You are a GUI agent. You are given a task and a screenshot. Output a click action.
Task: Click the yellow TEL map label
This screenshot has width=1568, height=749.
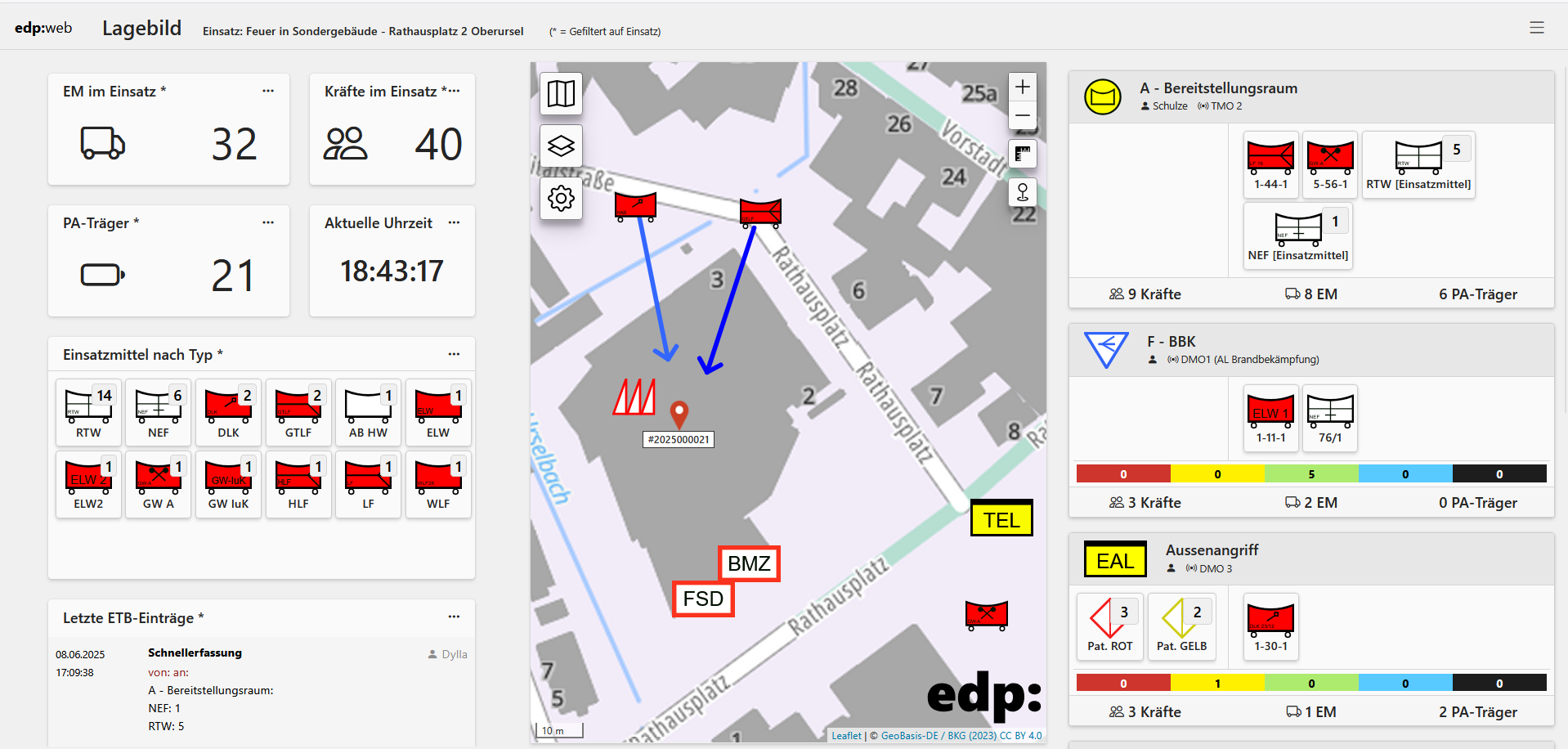coord(1001,519)
